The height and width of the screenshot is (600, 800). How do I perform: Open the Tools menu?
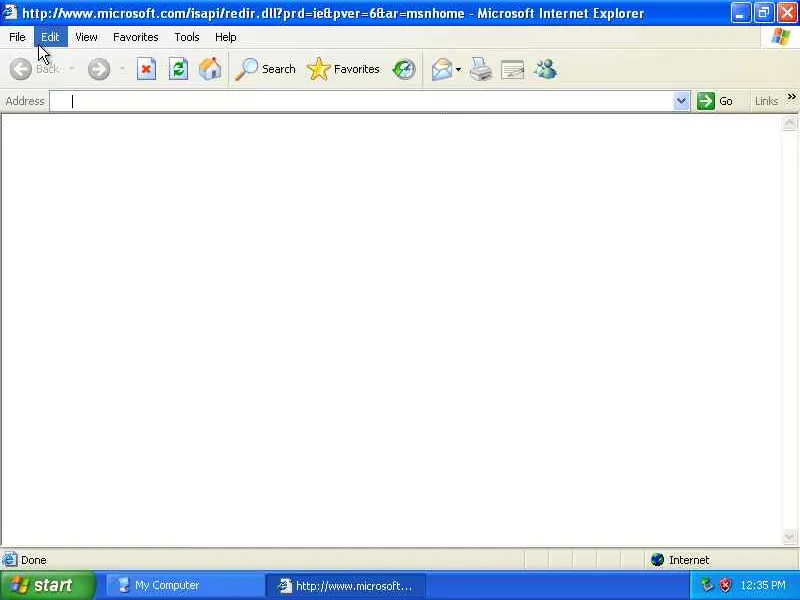(x=187, y=37)
